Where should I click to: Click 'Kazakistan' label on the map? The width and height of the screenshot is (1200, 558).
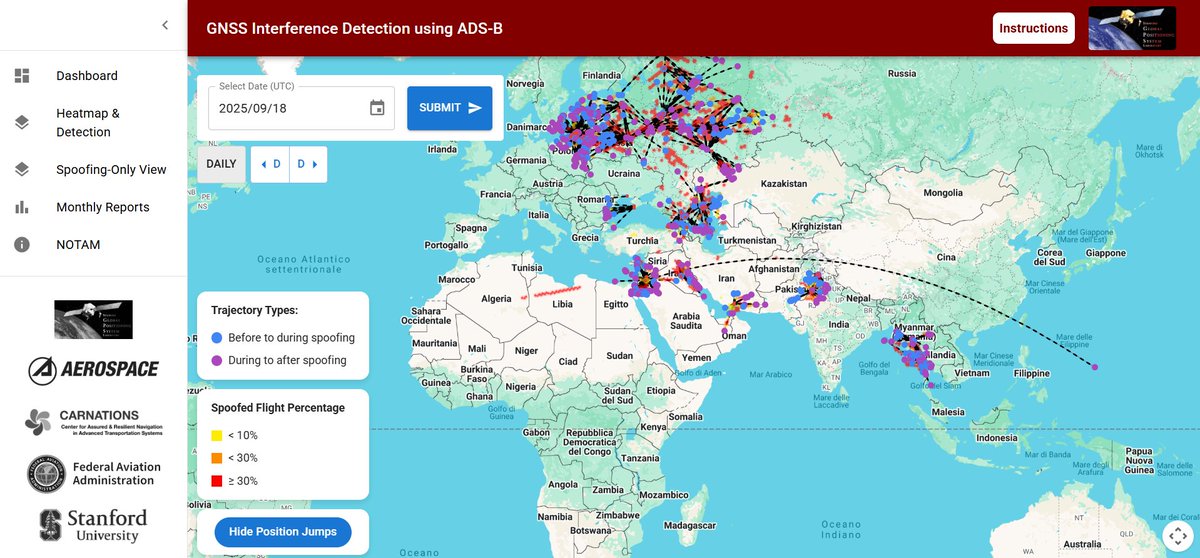(x=783, y=184)
